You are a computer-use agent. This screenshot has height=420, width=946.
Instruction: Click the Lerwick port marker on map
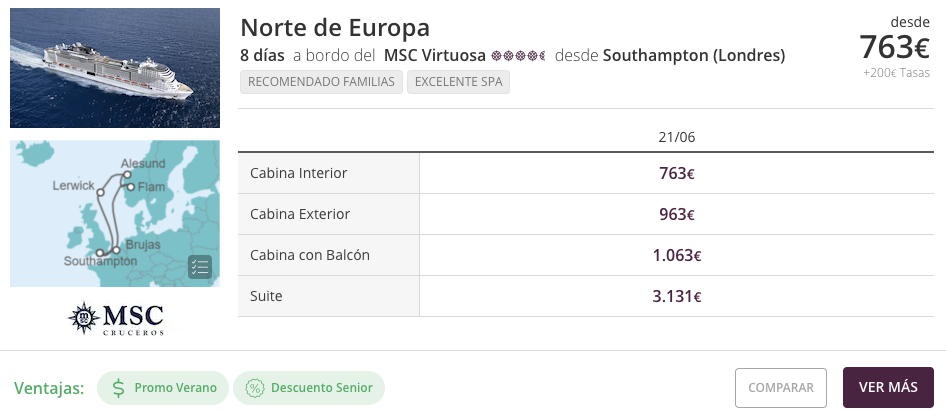(101, 192)
